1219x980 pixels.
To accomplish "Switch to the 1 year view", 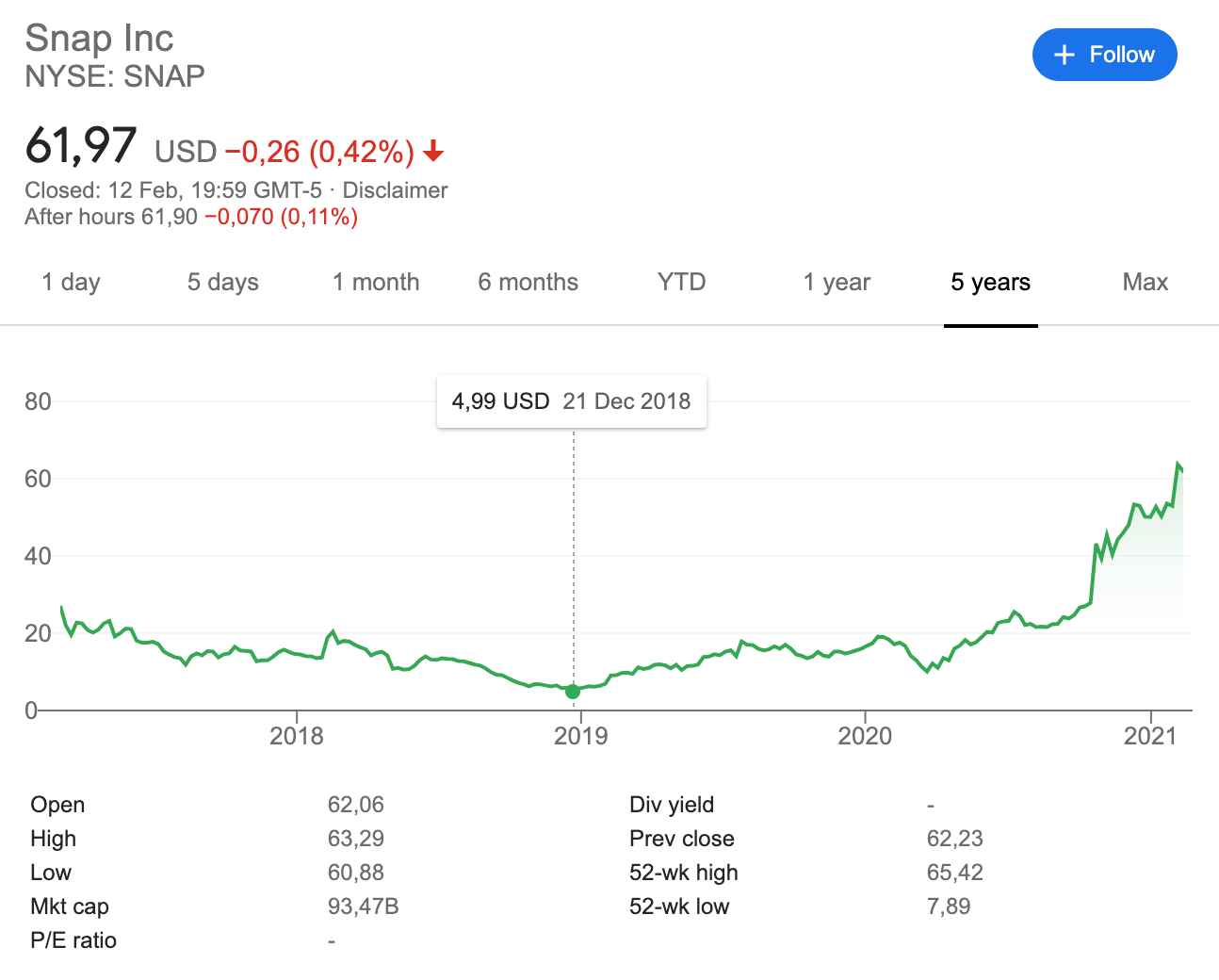I will [x=837, y=282].
